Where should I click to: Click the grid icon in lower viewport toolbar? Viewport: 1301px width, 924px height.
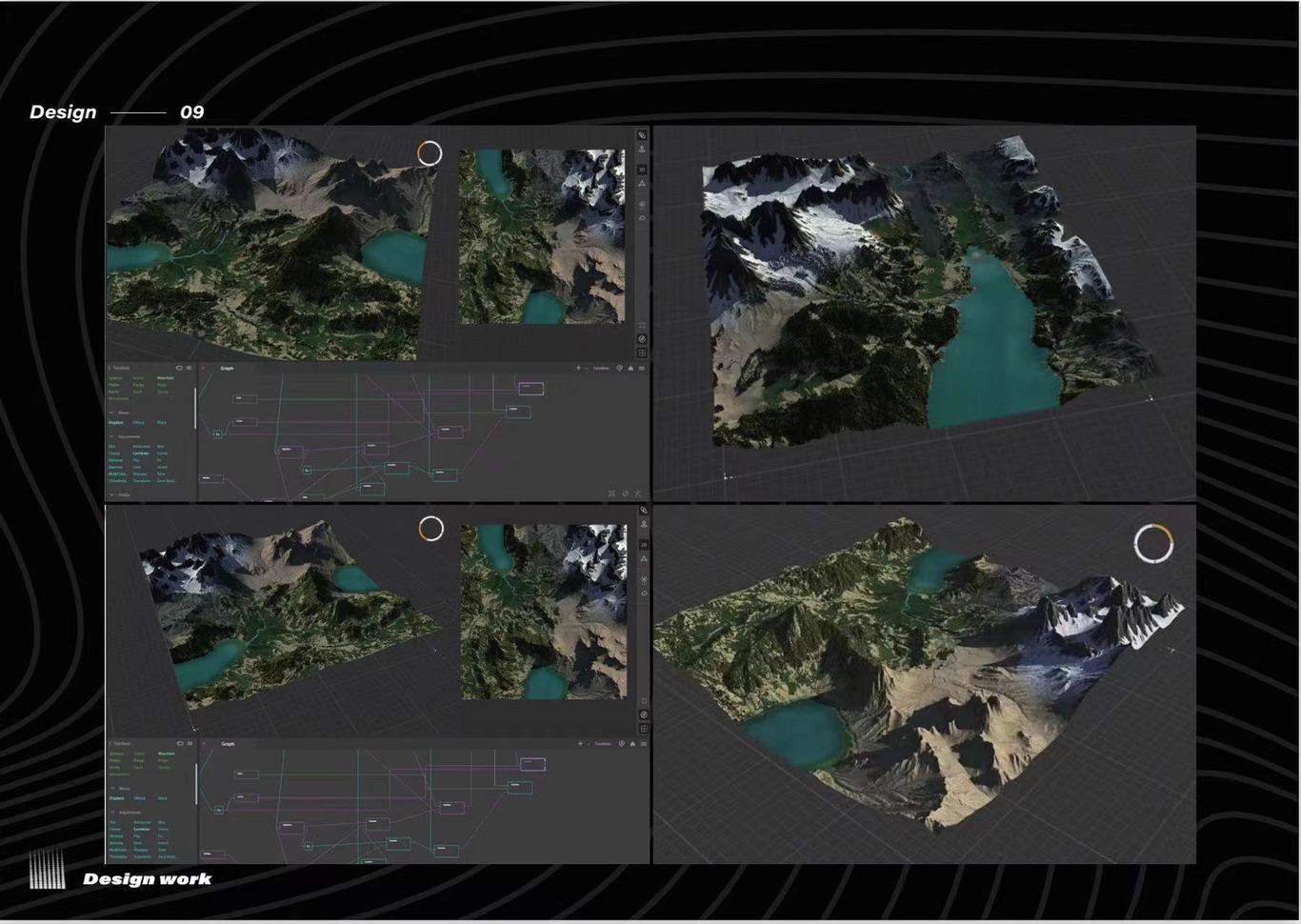[644, 729]
